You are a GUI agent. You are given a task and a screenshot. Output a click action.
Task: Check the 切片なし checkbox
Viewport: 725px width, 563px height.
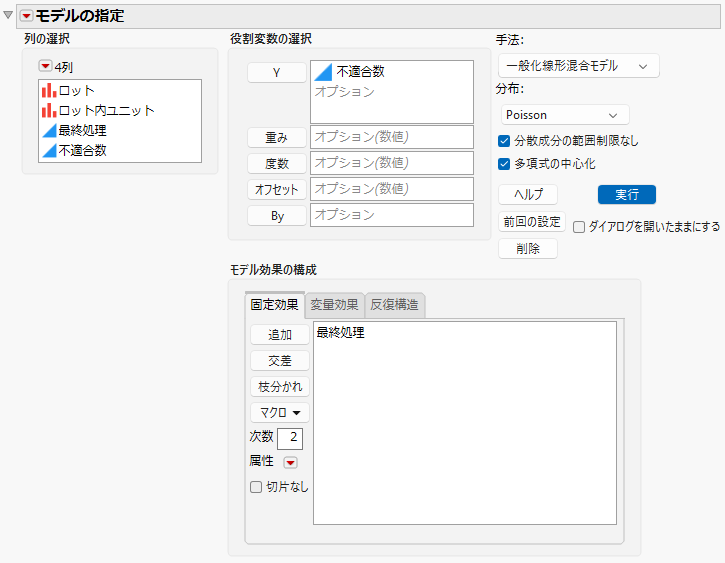point(256,487)
